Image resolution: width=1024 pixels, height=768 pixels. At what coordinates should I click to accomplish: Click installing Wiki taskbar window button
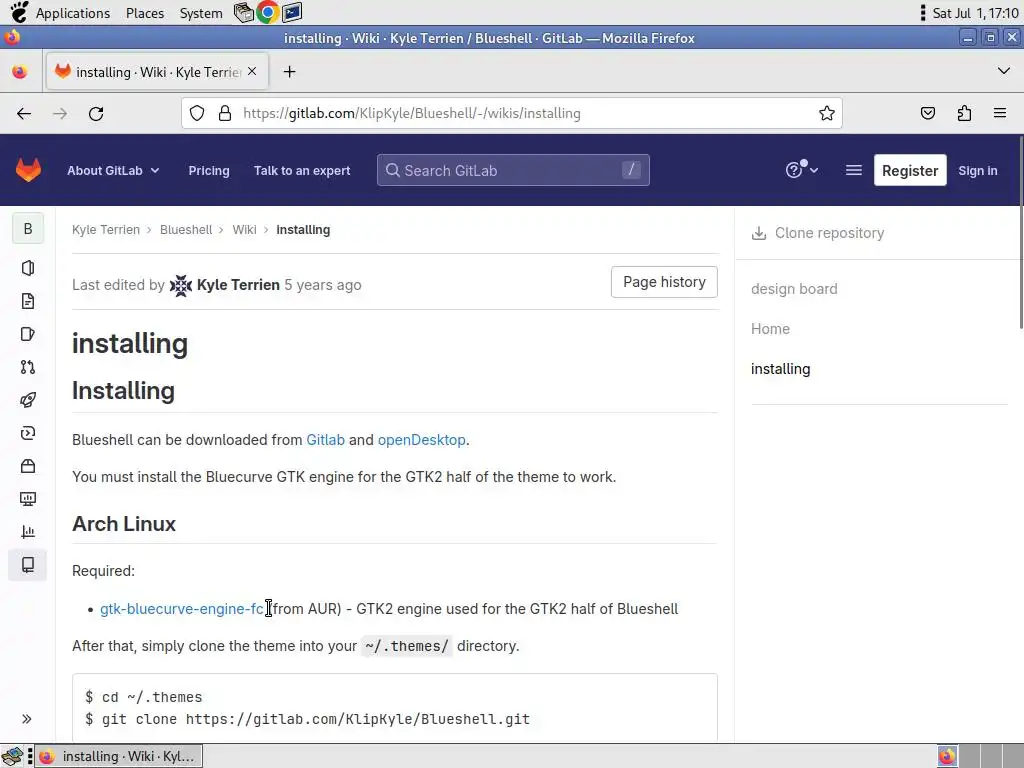point(118,756)
